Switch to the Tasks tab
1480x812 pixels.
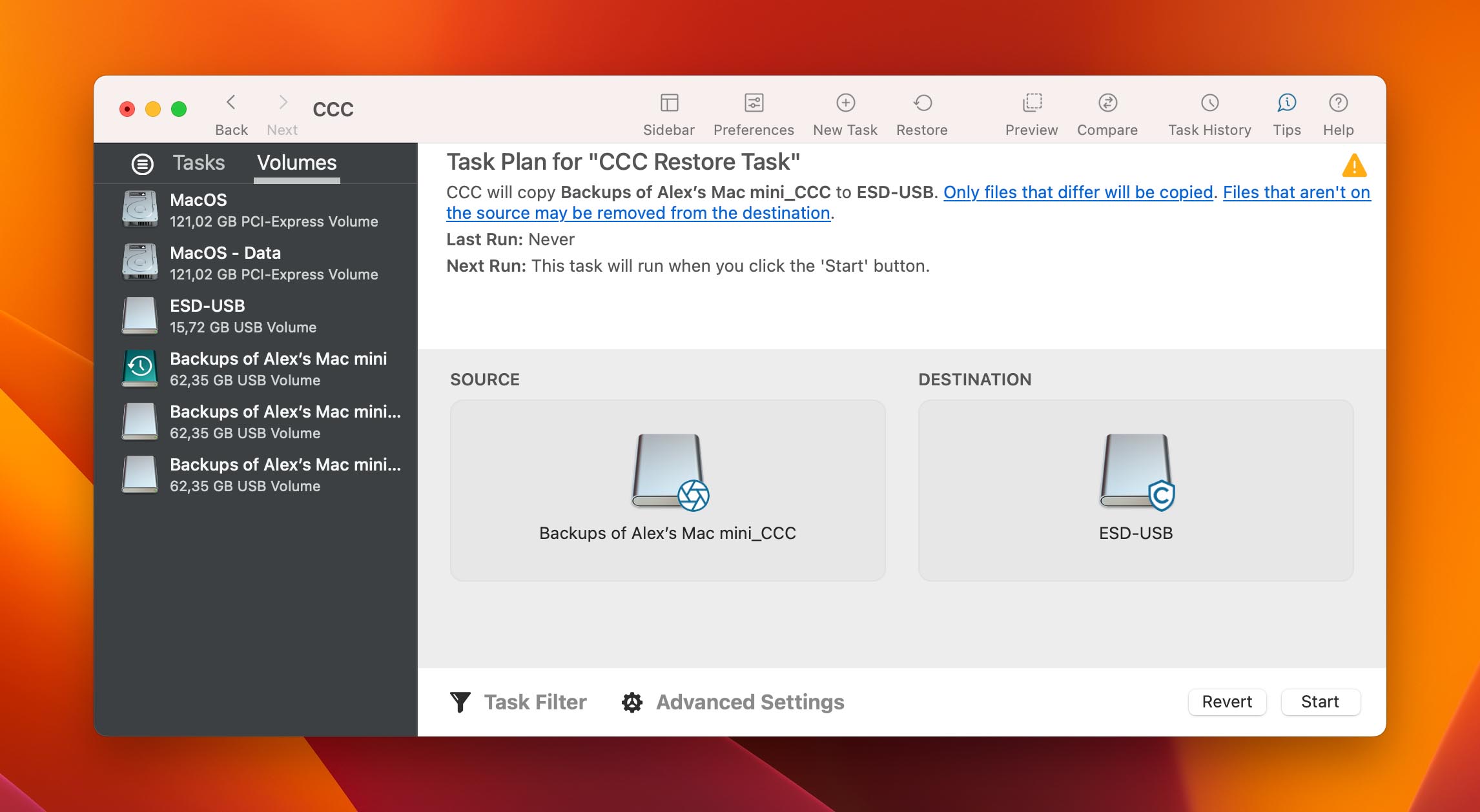198,163
